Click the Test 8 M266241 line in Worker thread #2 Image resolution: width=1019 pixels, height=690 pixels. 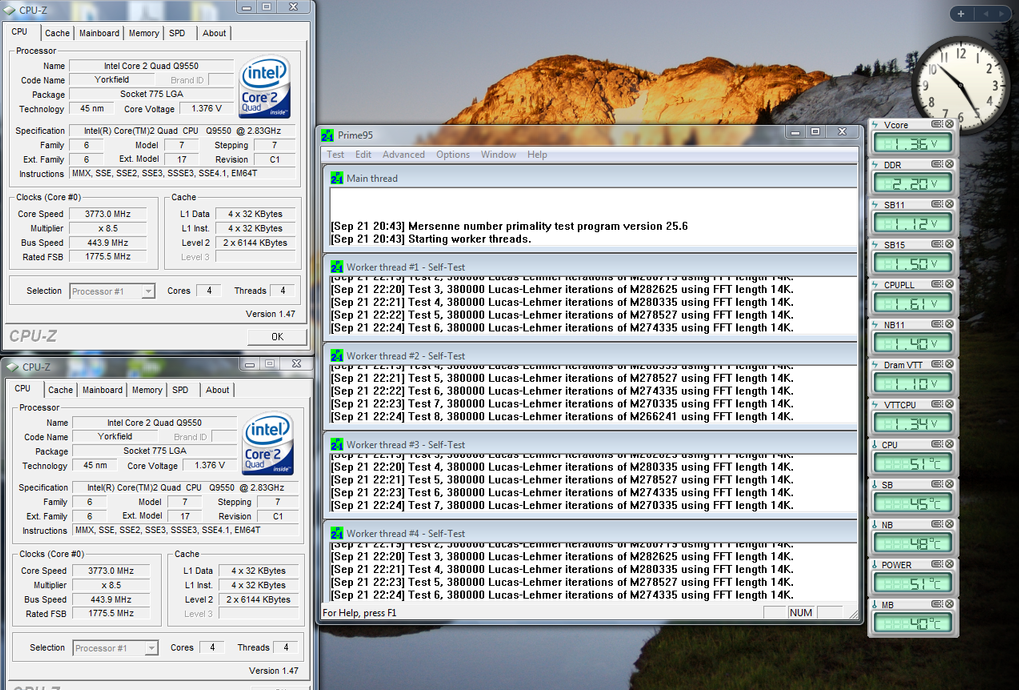[562, 416]
